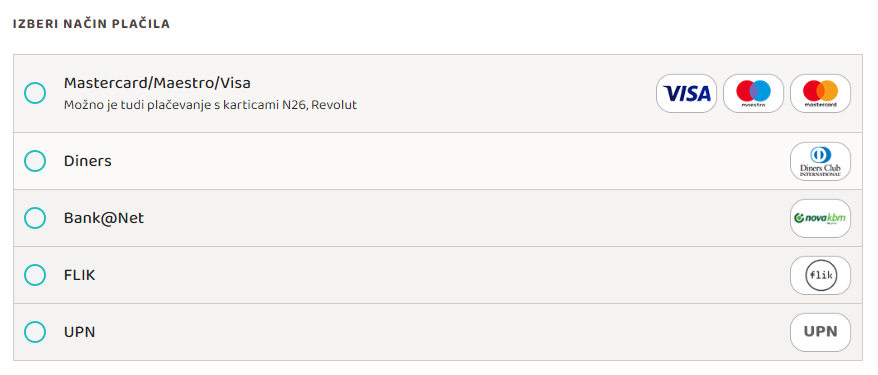Click the Mastercard logo icon
878x375 pixels.
point(820,93)
